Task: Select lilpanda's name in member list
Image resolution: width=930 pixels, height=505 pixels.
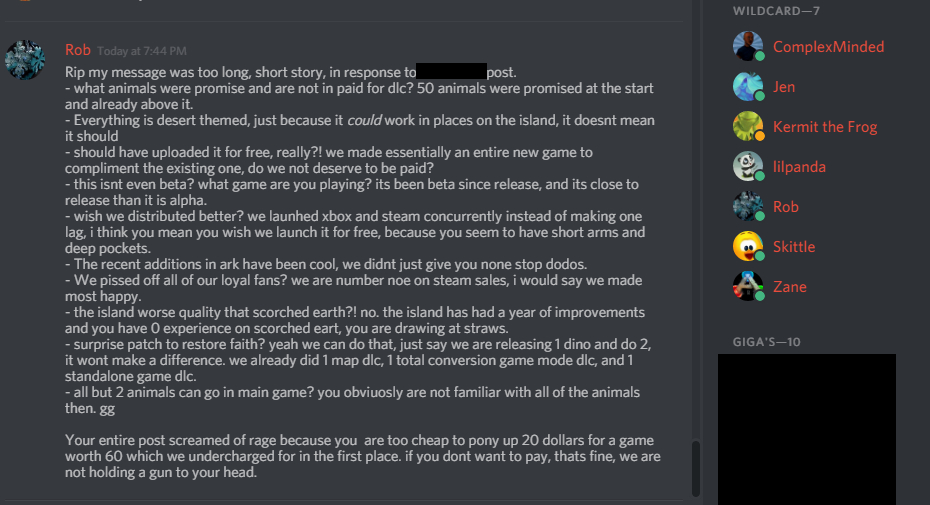Action: (799, 167)
